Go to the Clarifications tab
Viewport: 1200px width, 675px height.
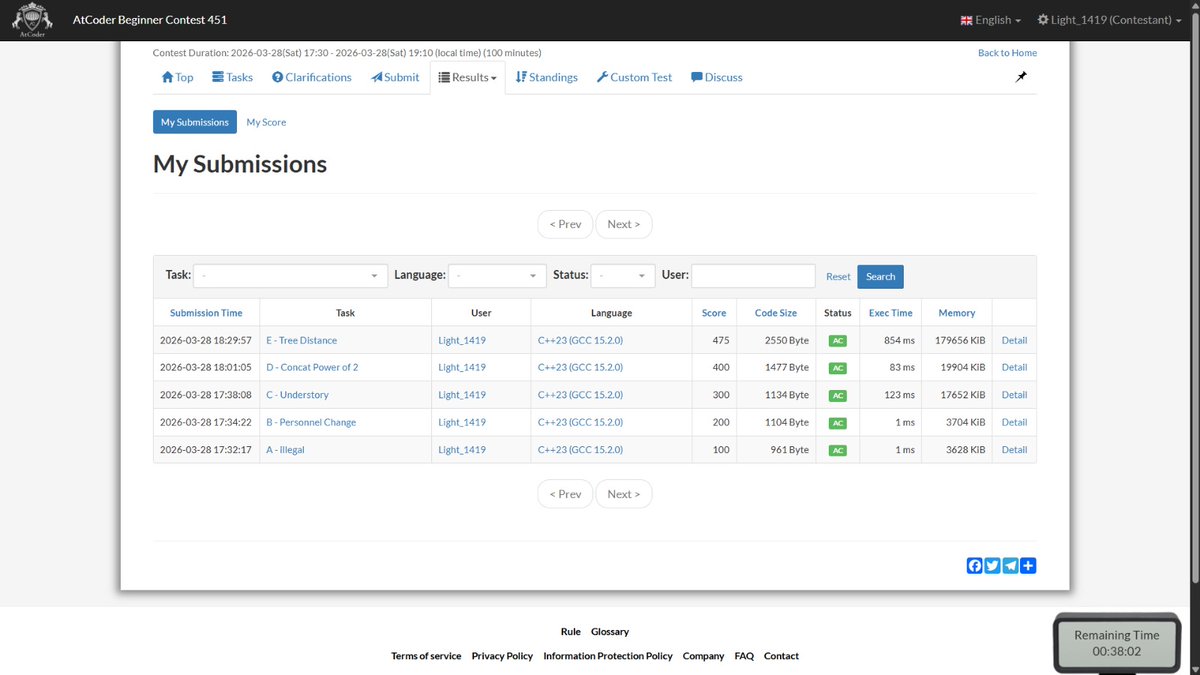(312, 77)
